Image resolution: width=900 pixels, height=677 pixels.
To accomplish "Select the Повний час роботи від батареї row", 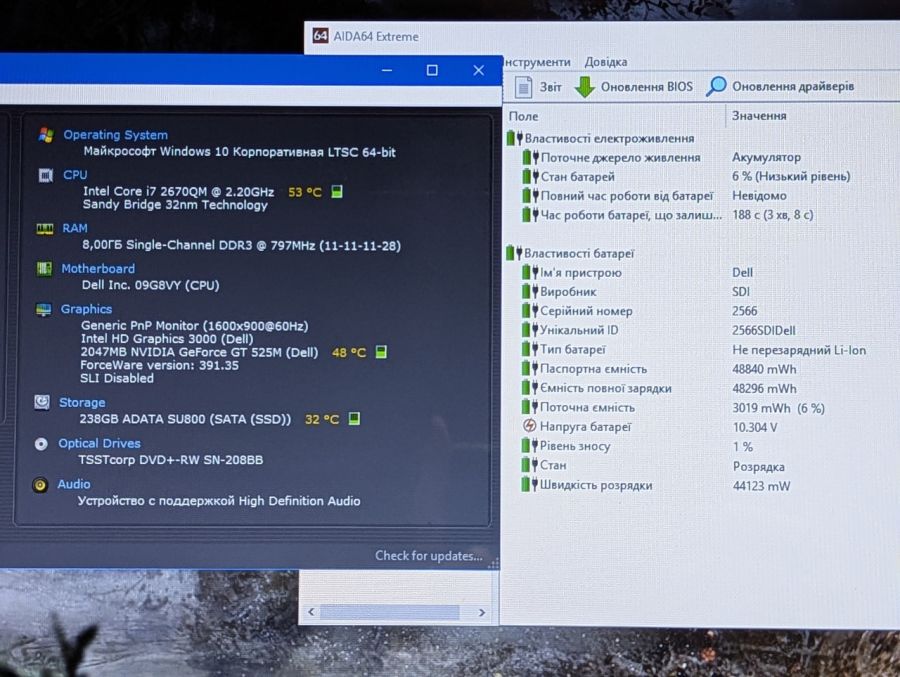I will point(703,196).
